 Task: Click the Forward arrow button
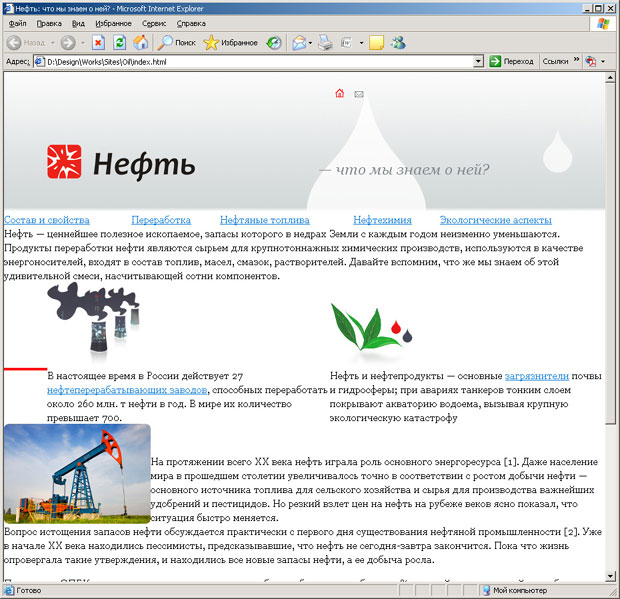click(68, 42)
